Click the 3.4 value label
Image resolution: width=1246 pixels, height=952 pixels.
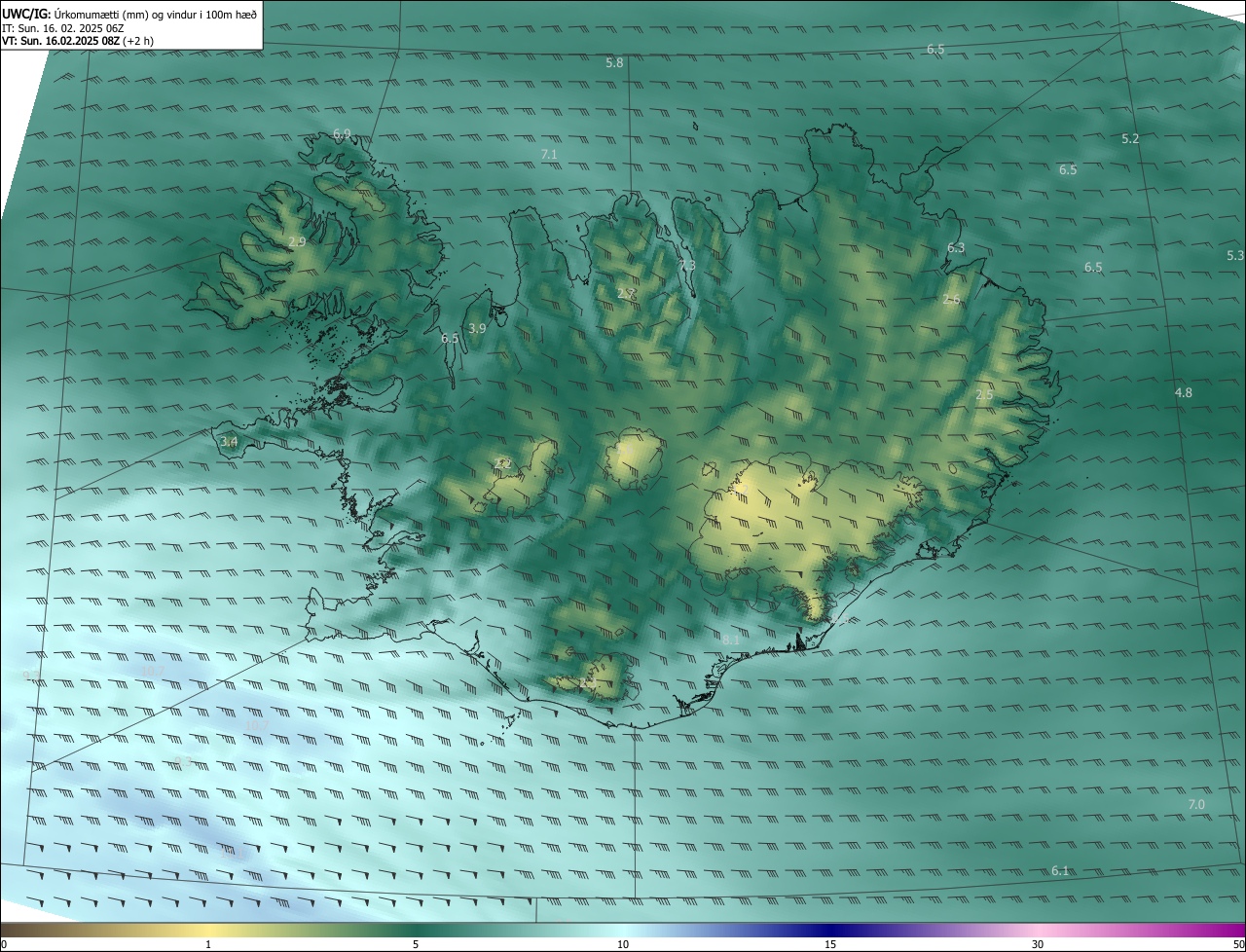click(229, 442)
